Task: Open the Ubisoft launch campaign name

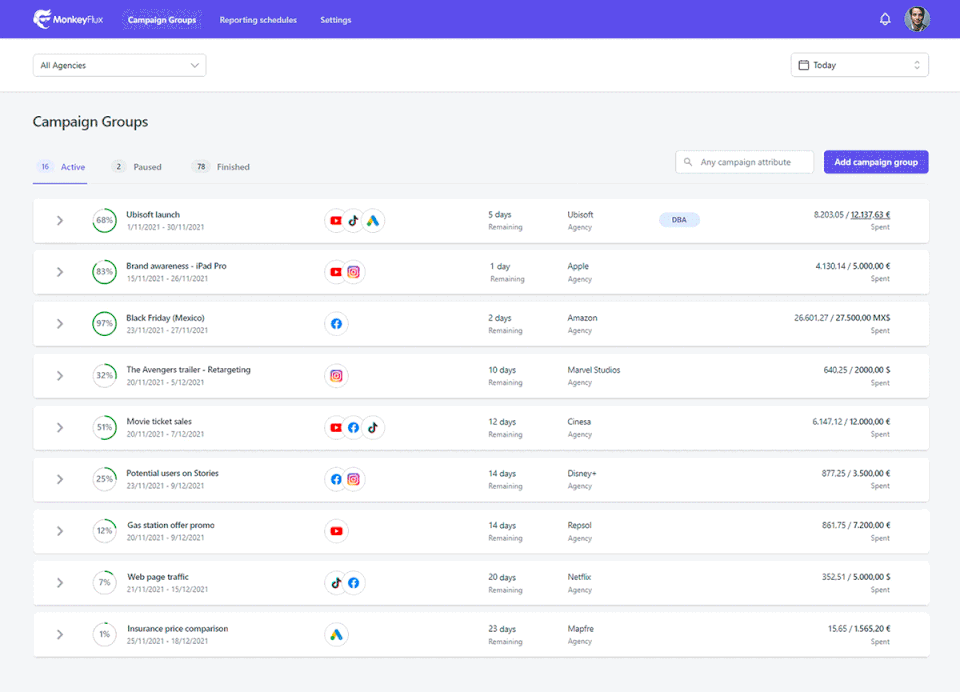Action: (x=153, y=215)
